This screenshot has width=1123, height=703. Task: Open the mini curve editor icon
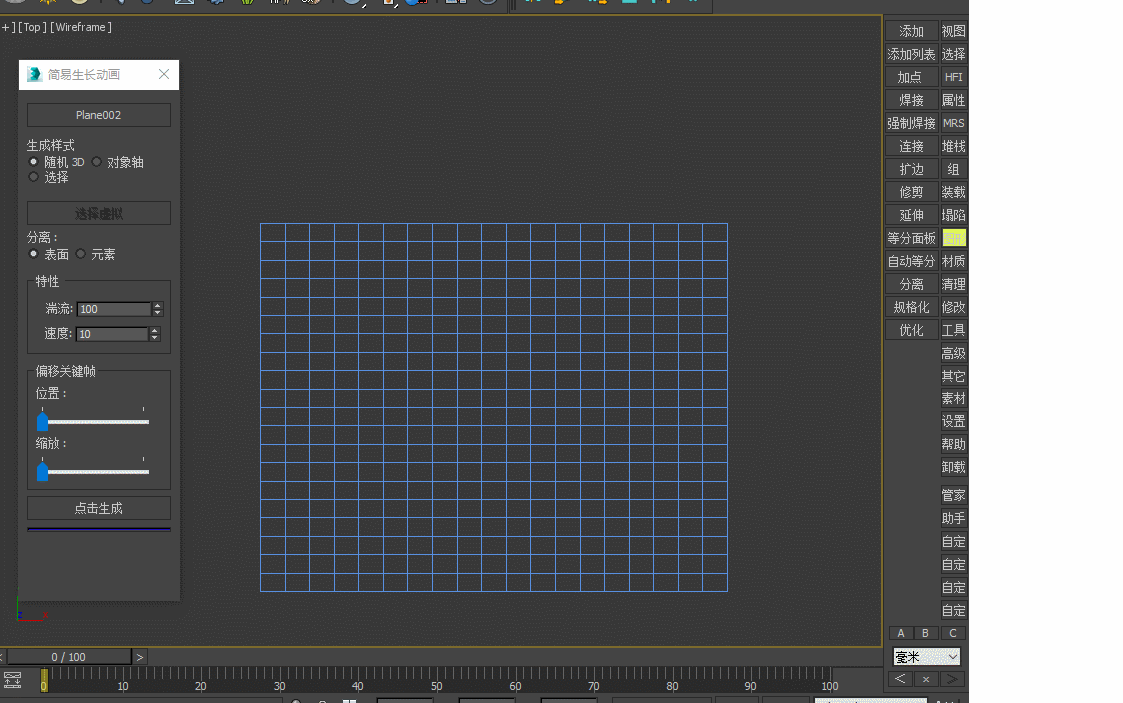click(13, 679)
